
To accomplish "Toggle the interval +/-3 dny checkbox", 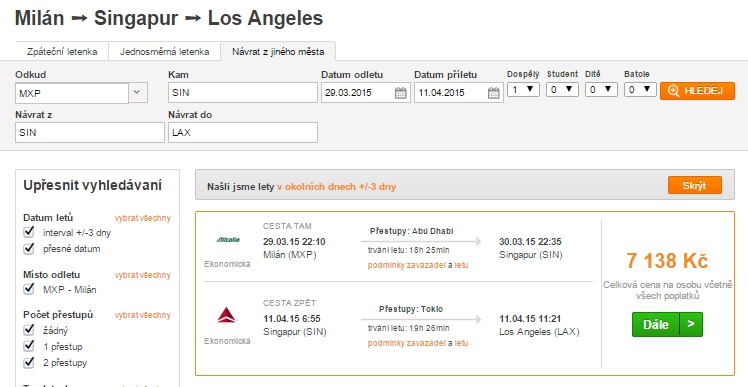I will [29, 232].
